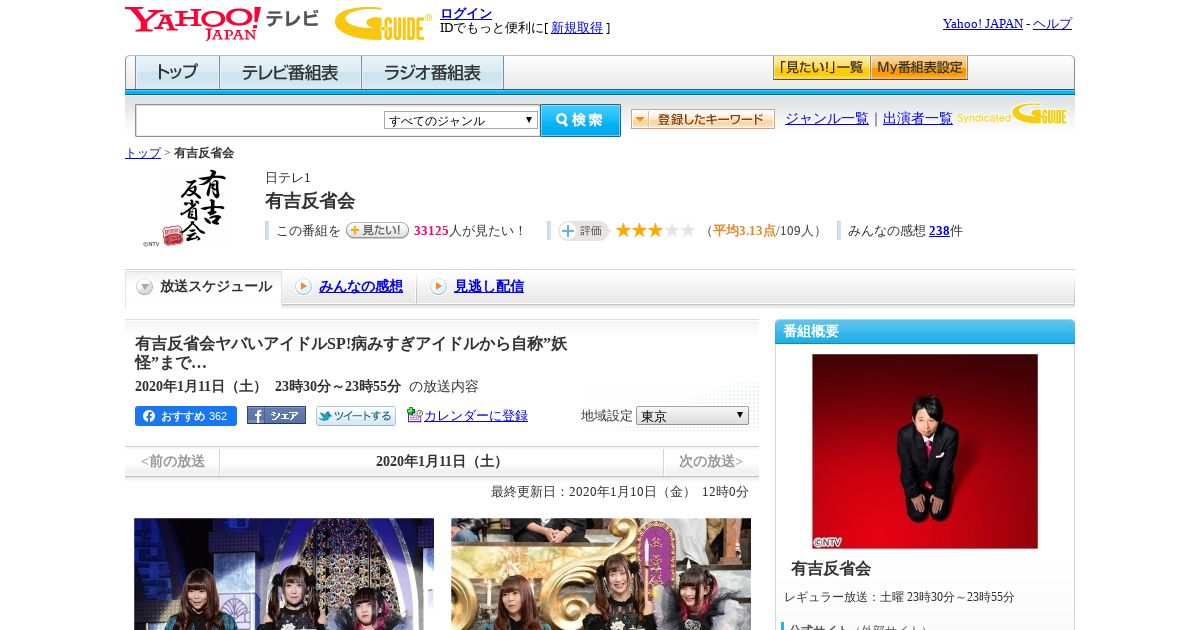Click the 2020年1月11日（土） date heading
The width and height of the screenshot is (1200, 630).
pos(441,461)
